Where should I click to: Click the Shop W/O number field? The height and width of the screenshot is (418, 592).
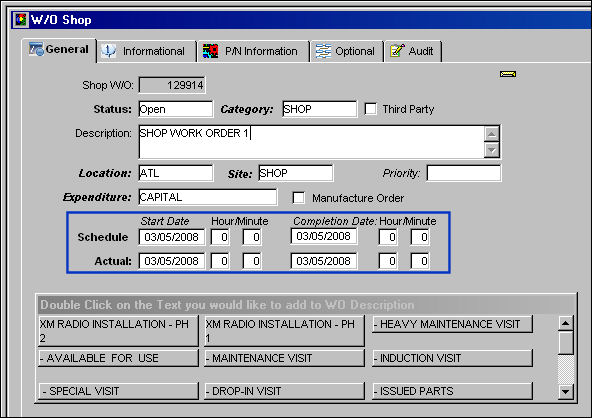point(172,85)
